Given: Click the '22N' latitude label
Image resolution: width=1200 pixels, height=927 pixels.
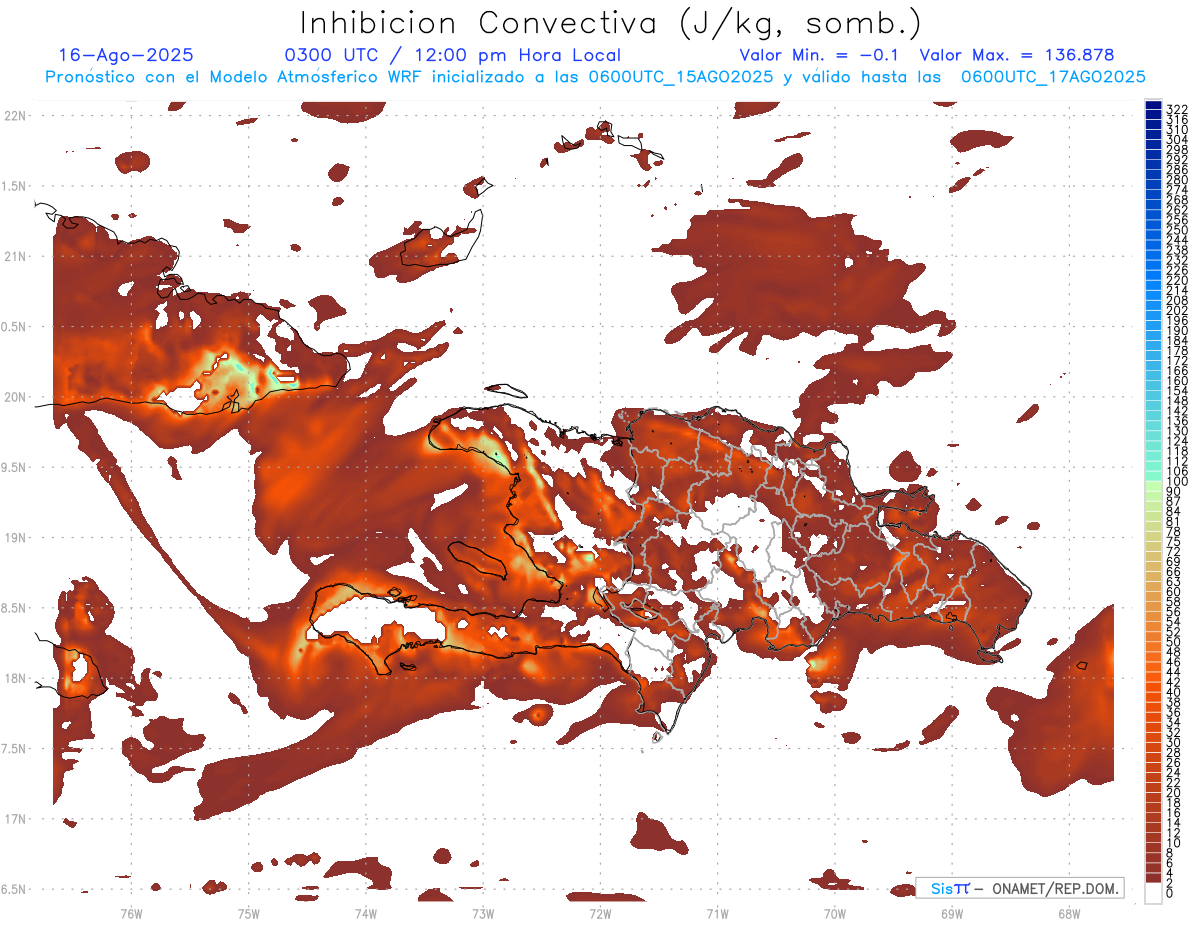Looking at the screenshot, I should click(x=14, y=116).
